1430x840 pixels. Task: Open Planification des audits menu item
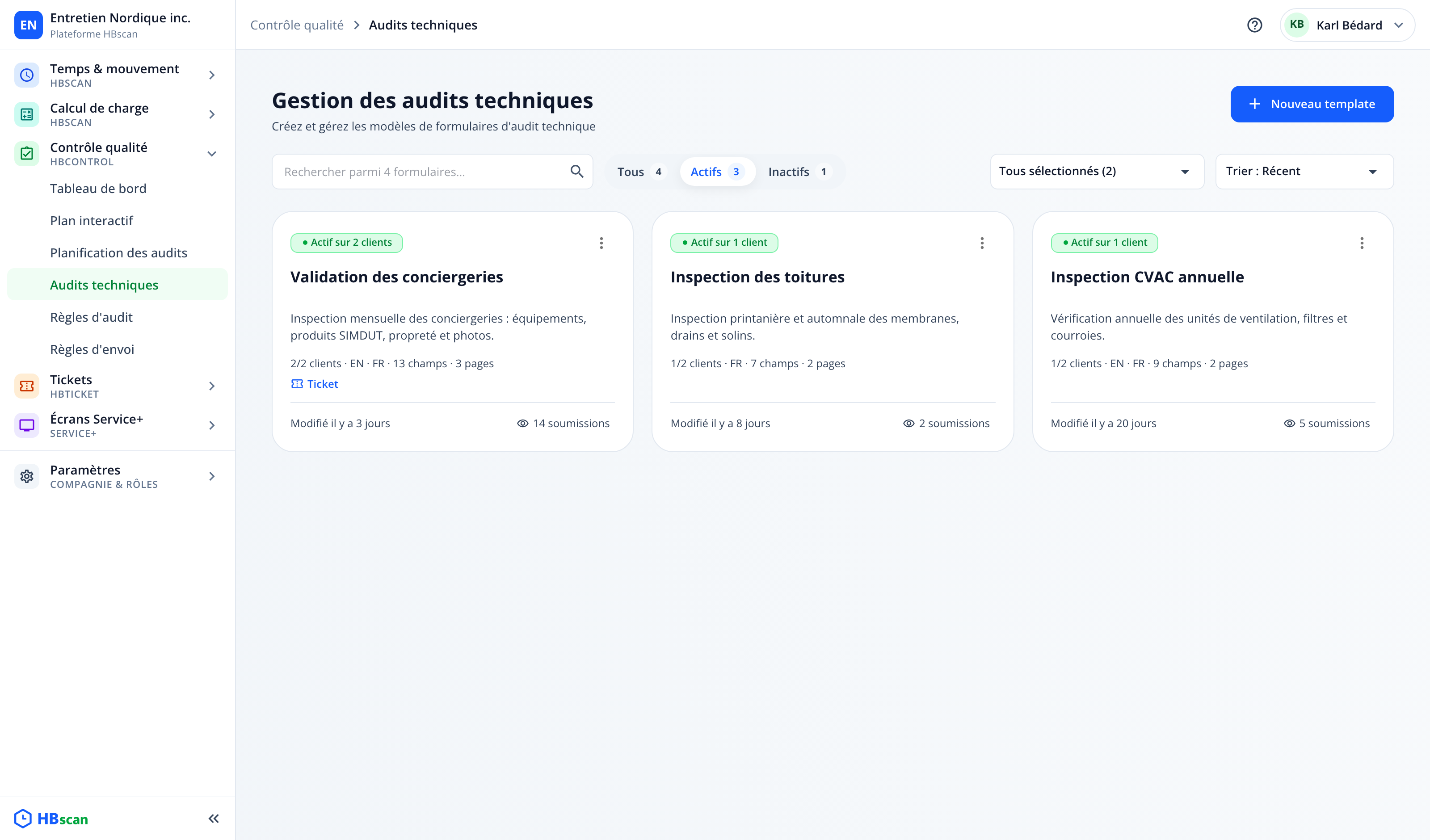(118, 253)
